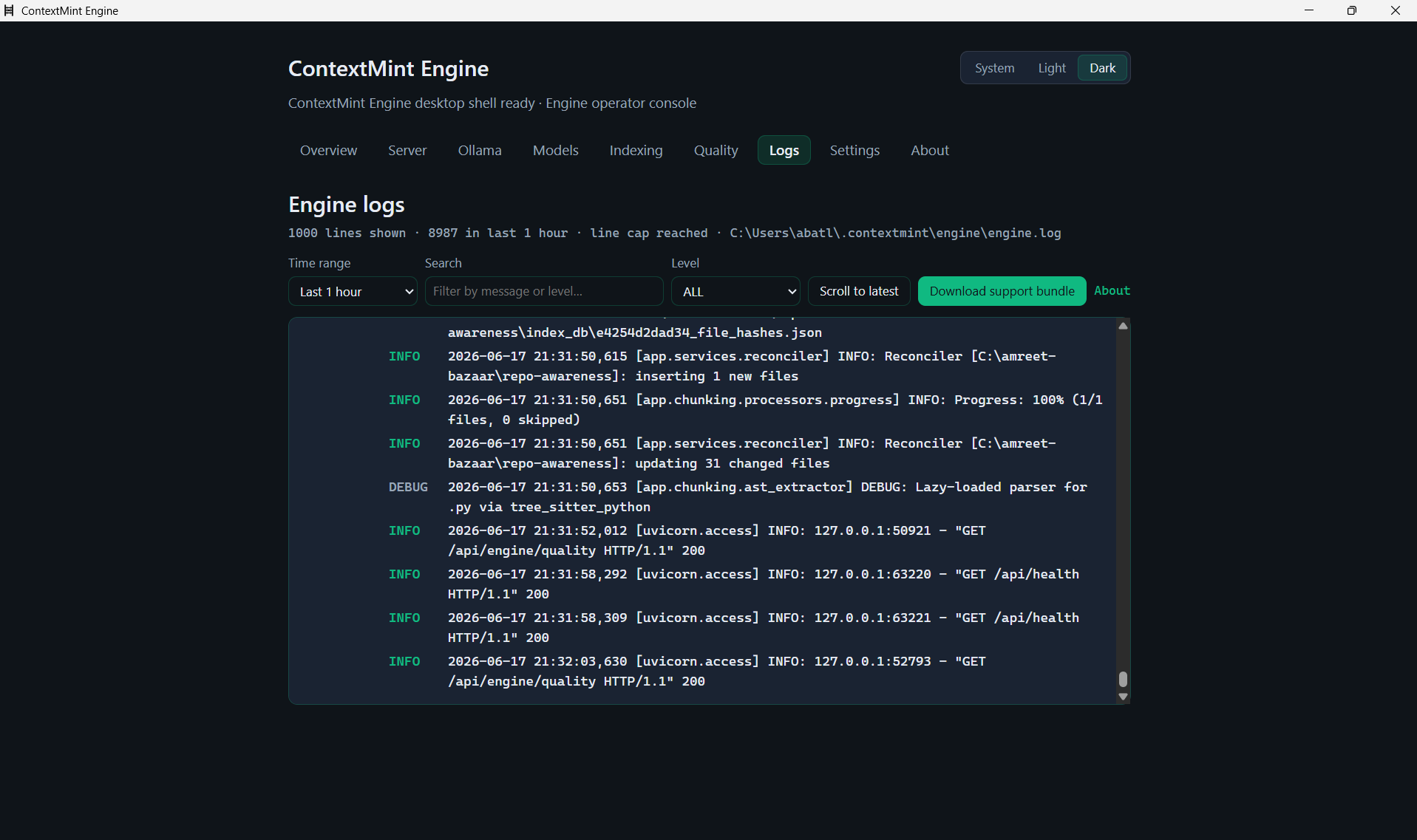Image resolution: width=1417 pixels, height=840 pixels.
Task: Select the DEBUG level label in log
Action: pyautogui.click(x=408, y=487)
